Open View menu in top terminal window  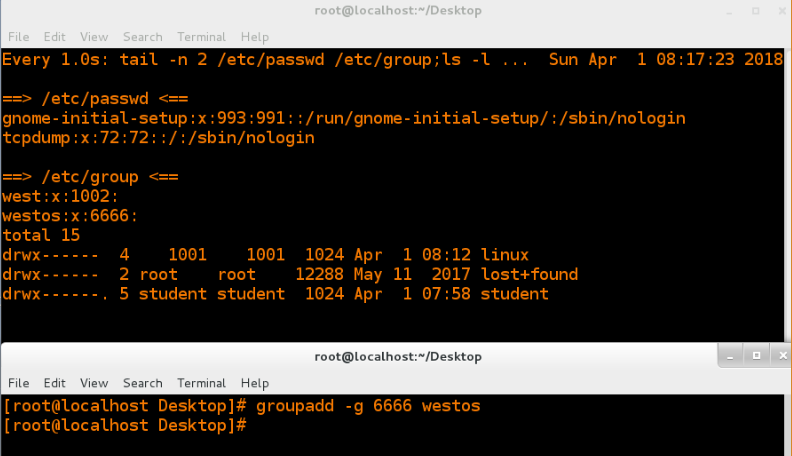94,37
